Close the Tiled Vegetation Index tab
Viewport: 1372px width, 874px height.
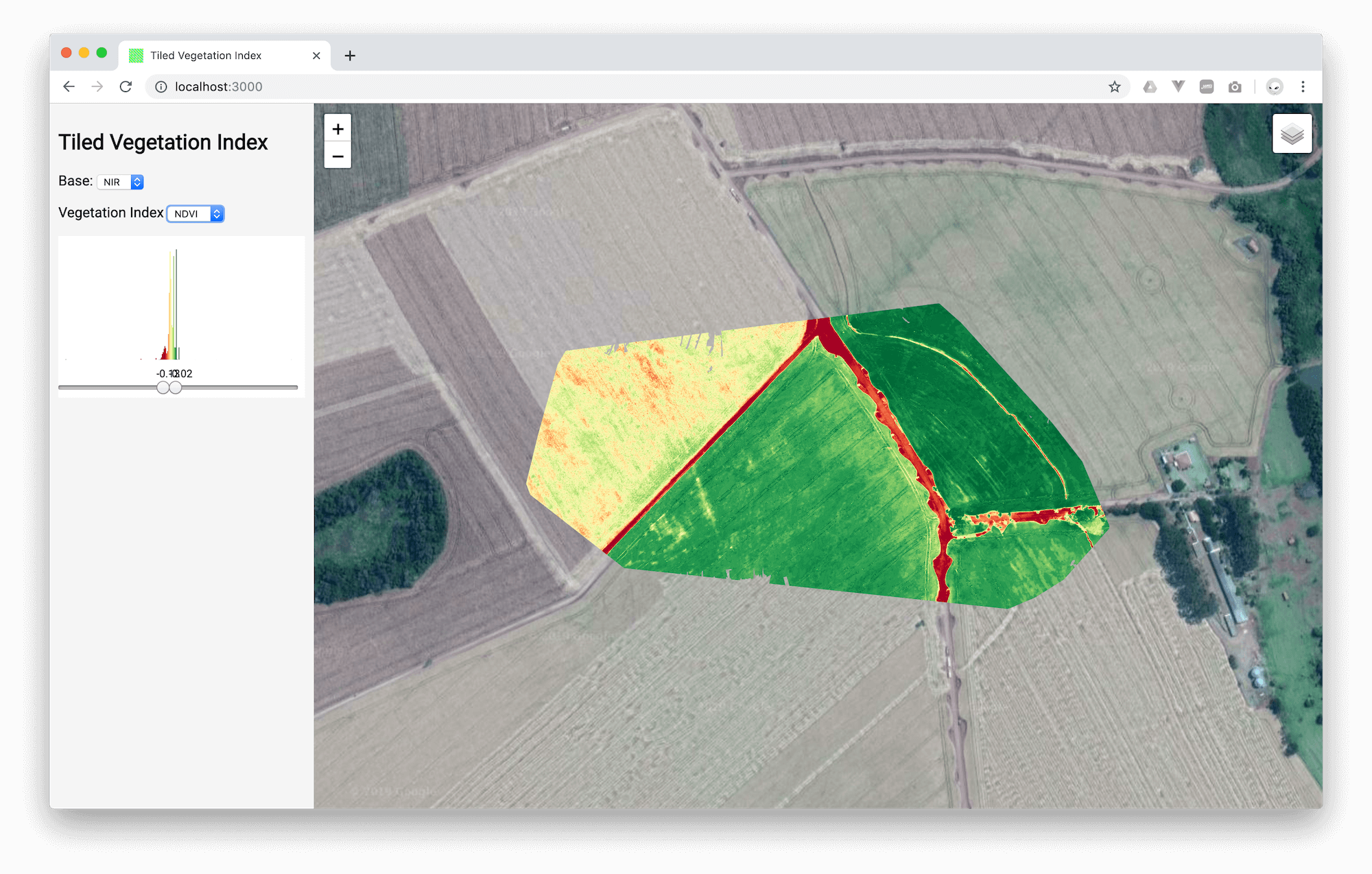point(316,56)
